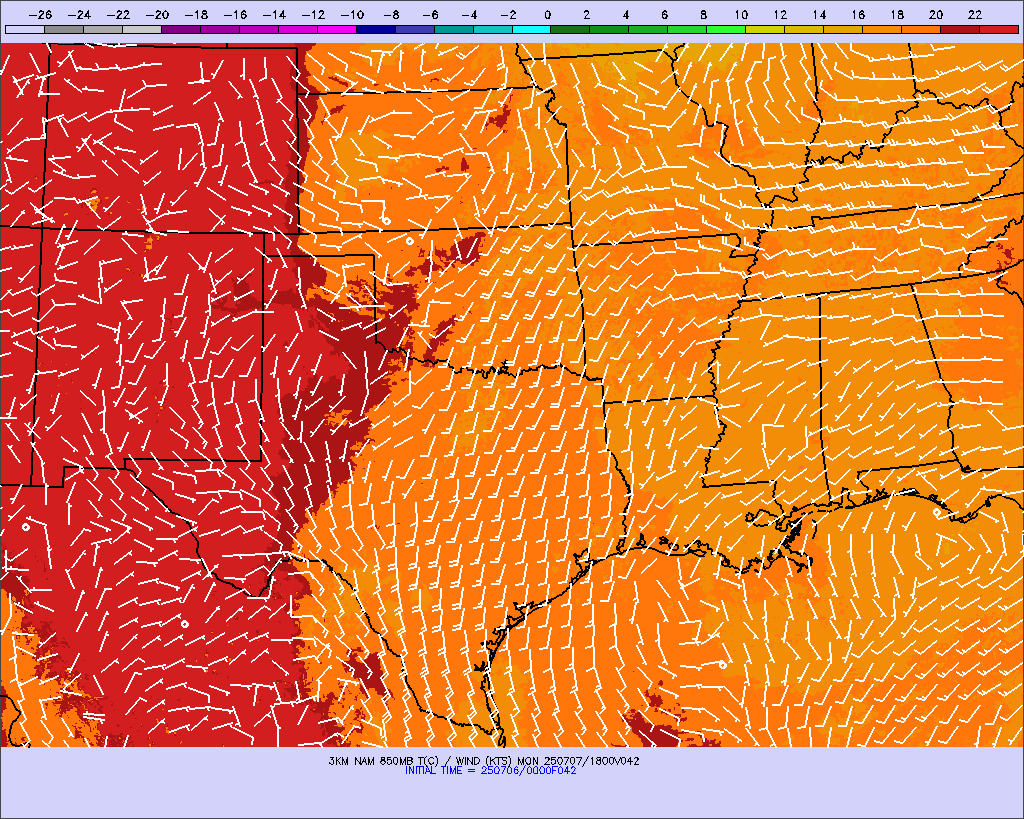The image size is (1024, 819).
Task: Select the yellow swatch between 10 and 12
Action: [765, 29]
